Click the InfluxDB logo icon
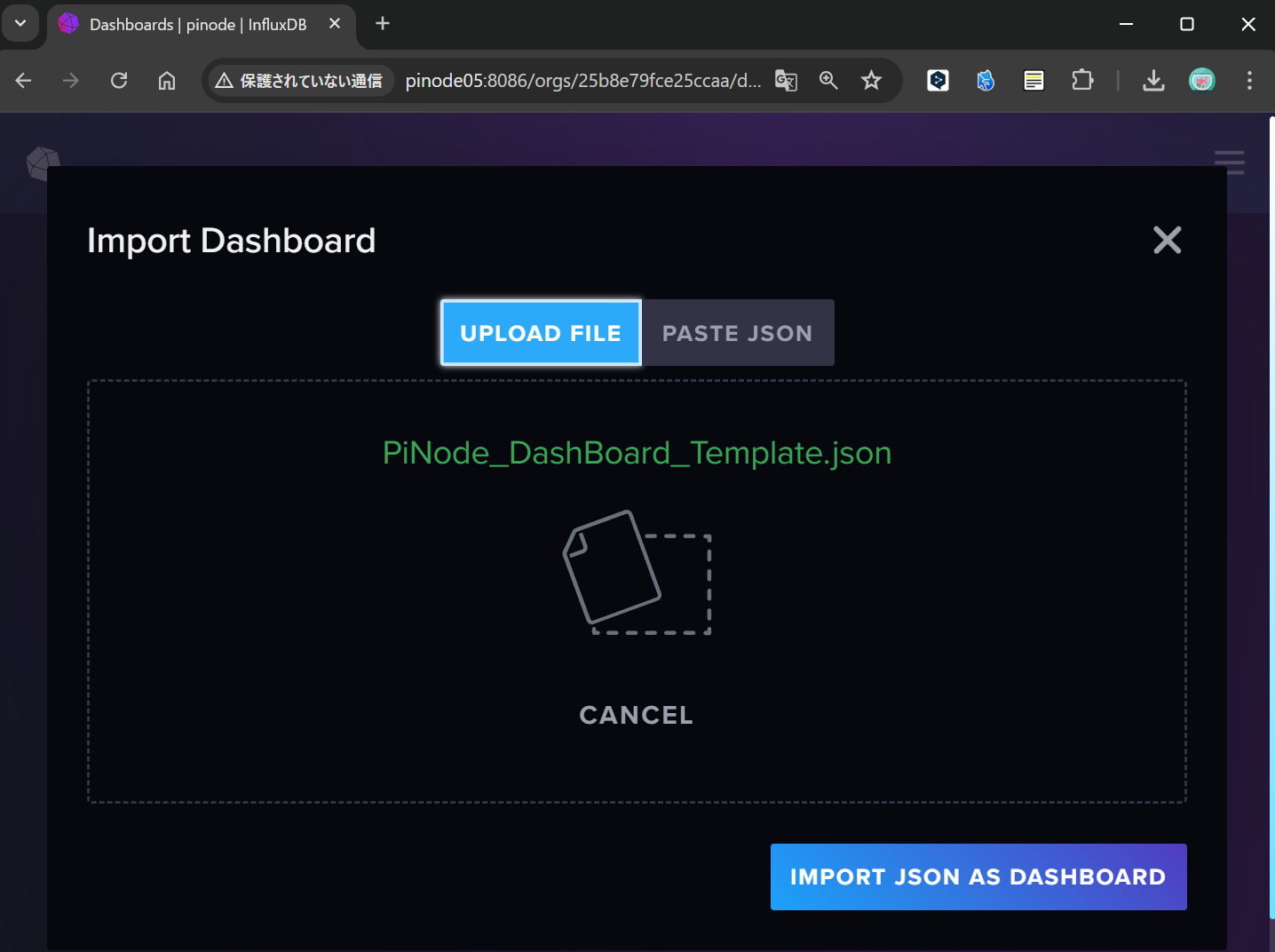 pos(43,163)
